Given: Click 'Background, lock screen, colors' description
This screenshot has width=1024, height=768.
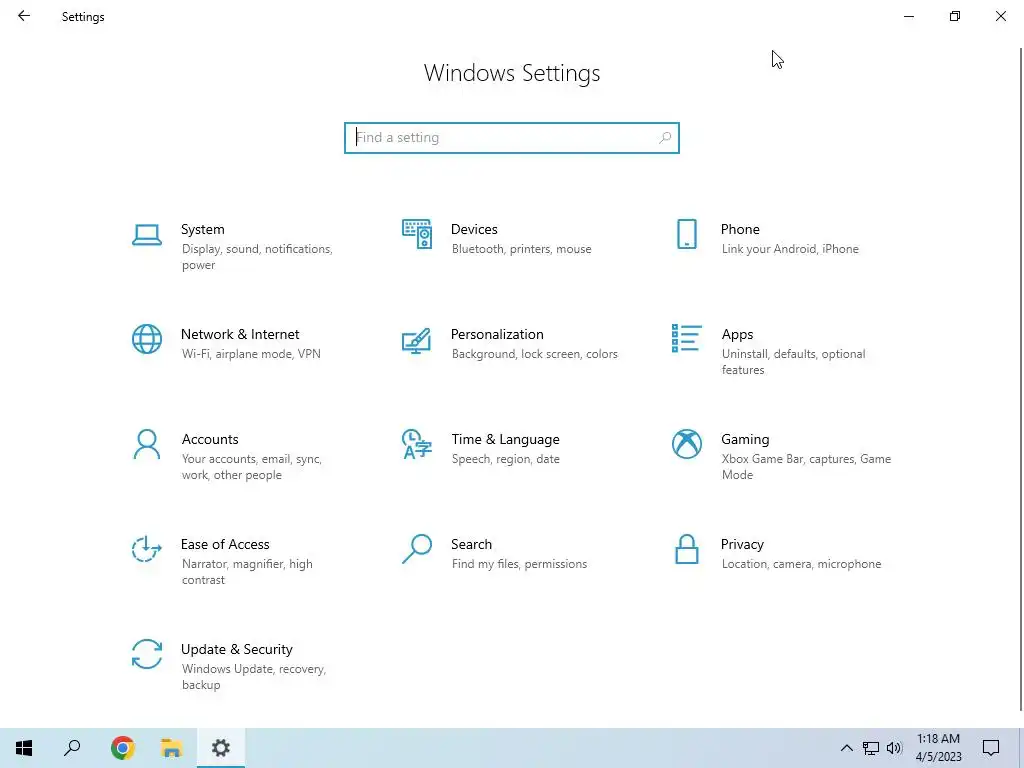Looking at the screenshot, I should coord(534,354).
